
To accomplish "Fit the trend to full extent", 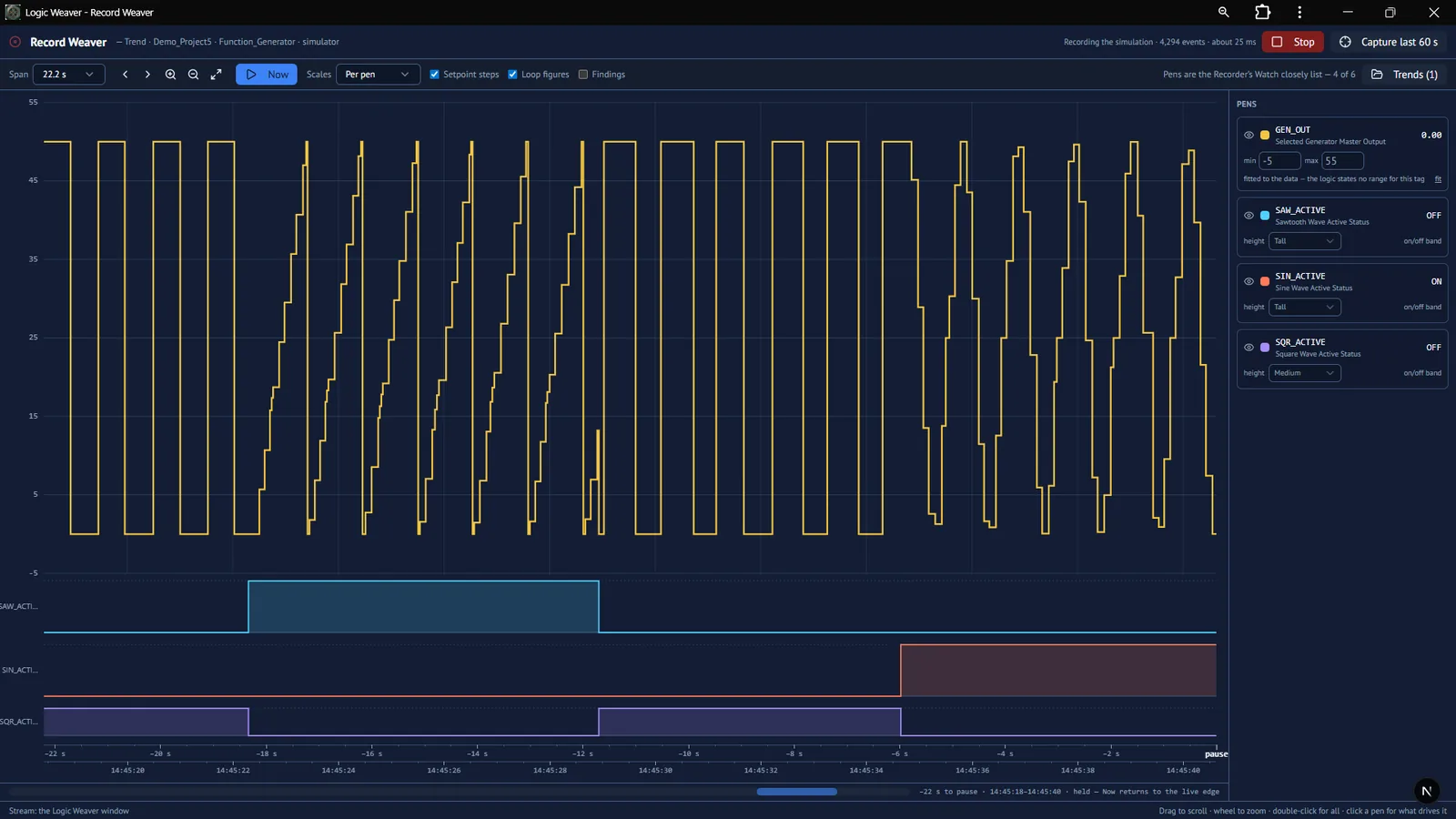I will click(x=216, y=75).
